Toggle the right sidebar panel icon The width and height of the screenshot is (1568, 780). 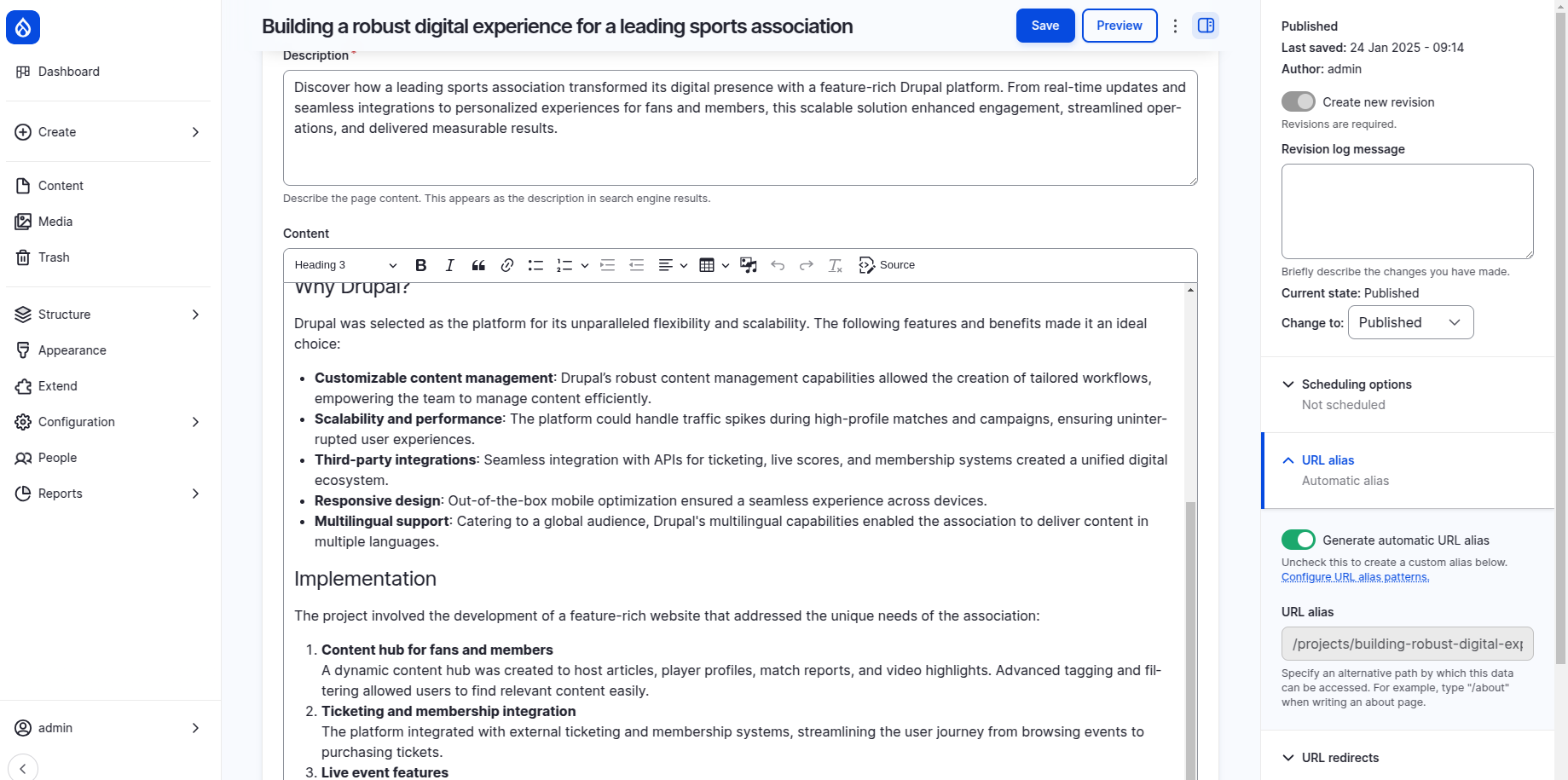(x=1206, y=26)
